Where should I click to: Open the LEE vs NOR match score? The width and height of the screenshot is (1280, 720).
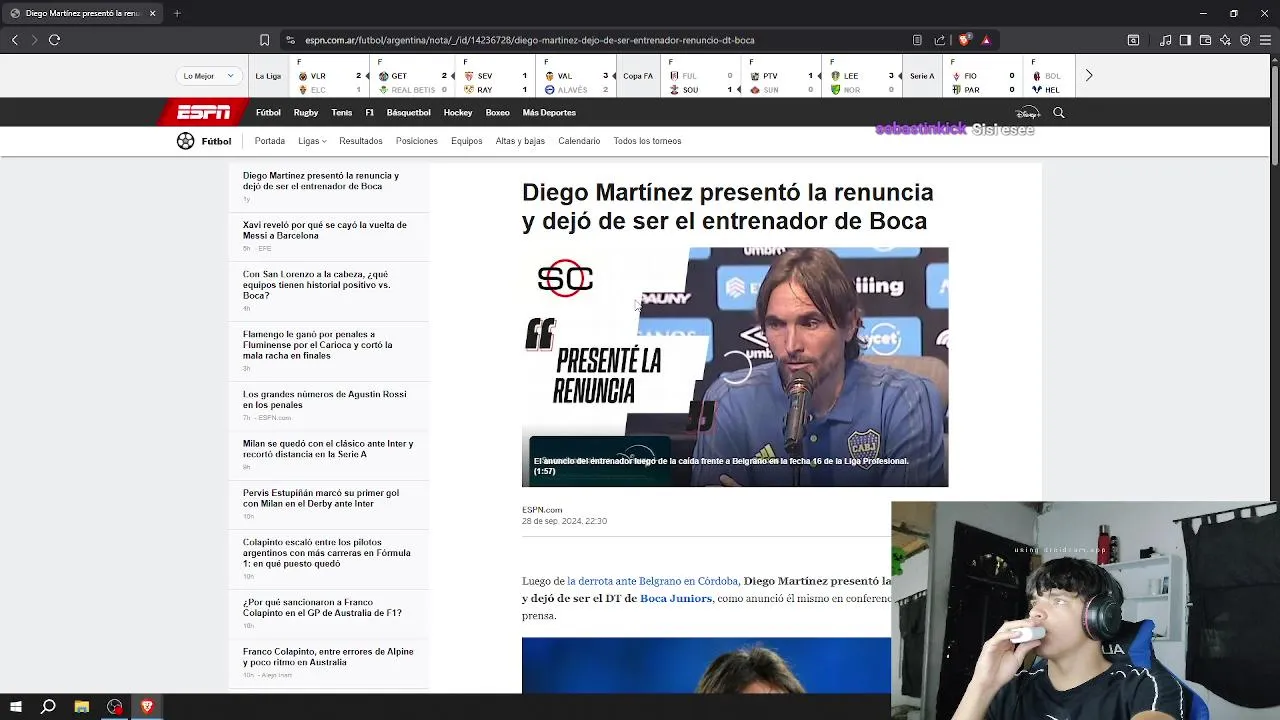863,76
